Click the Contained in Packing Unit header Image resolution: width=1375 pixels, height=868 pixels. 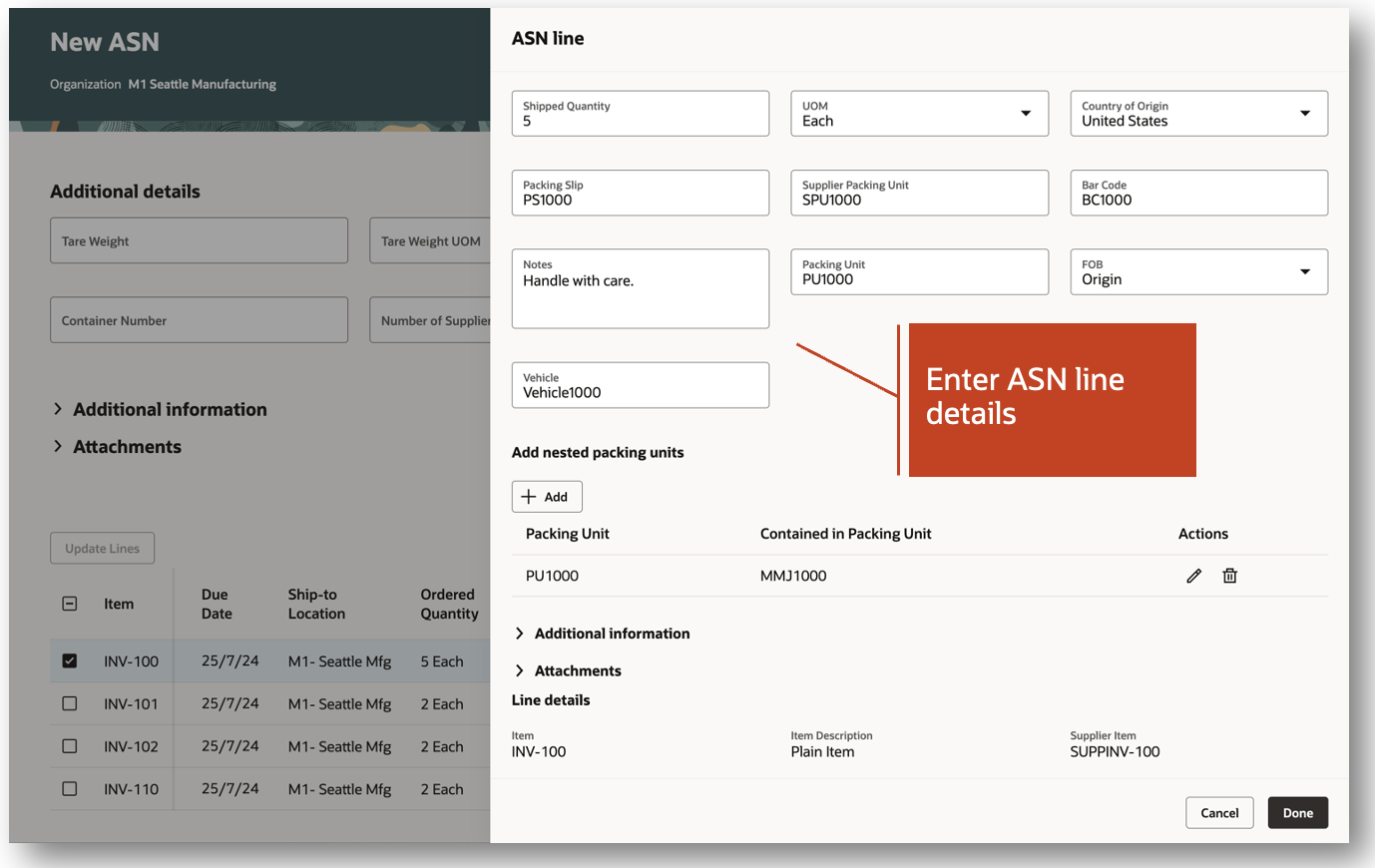click(845, 534)
